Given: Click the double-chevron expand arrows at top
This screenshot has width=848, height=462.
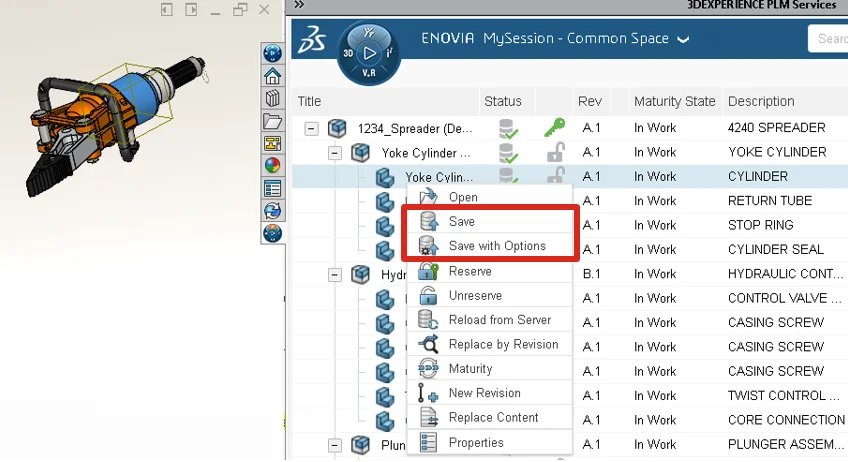Looking at the screenshot, I should [x=299, y=5].
